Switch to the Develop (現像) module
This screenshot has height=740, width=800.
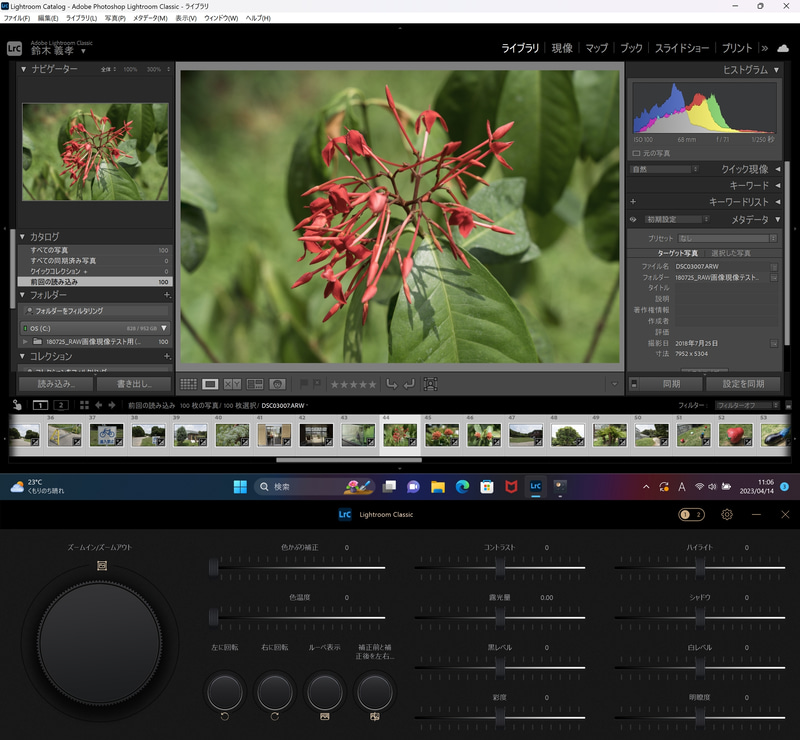(562, 48)
